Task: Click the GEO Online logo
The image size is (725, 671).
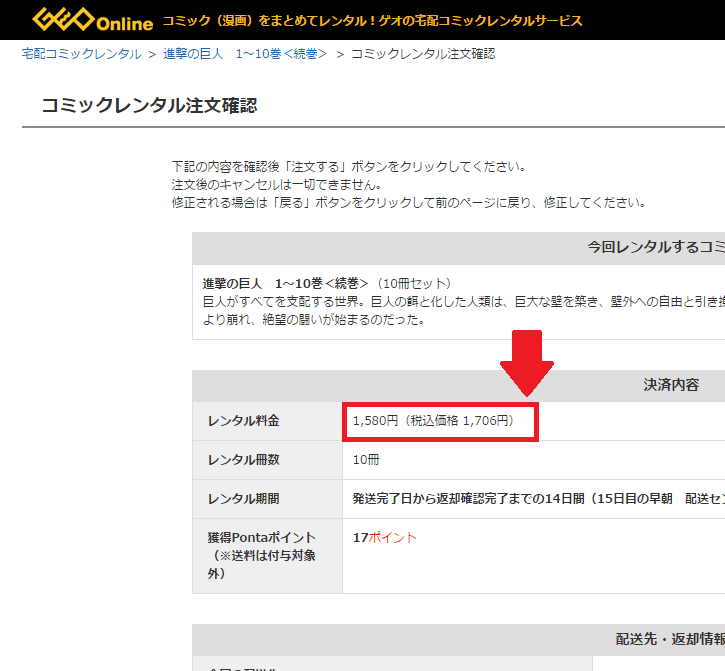Action: [92, 20]
